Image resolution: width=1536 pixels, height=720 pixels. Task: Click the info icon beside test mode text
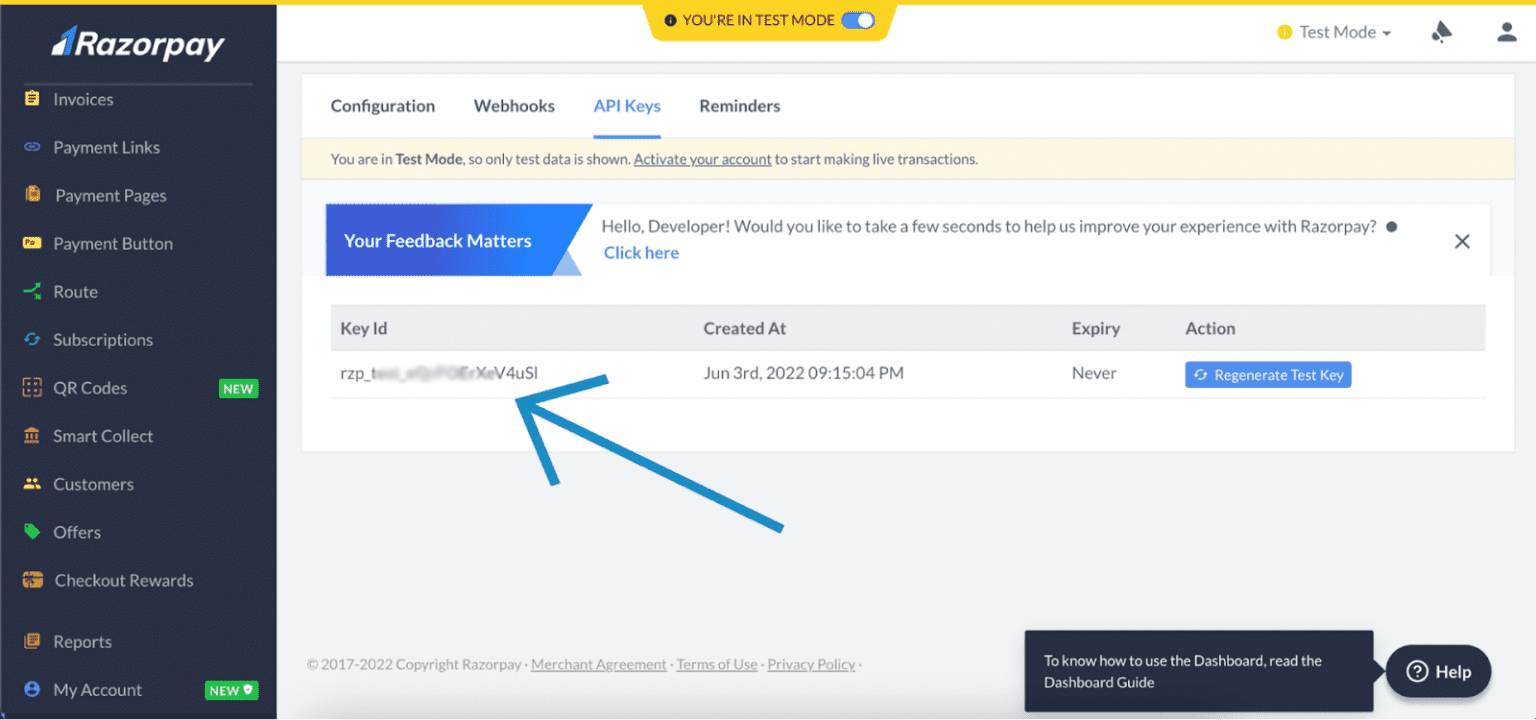670,20
